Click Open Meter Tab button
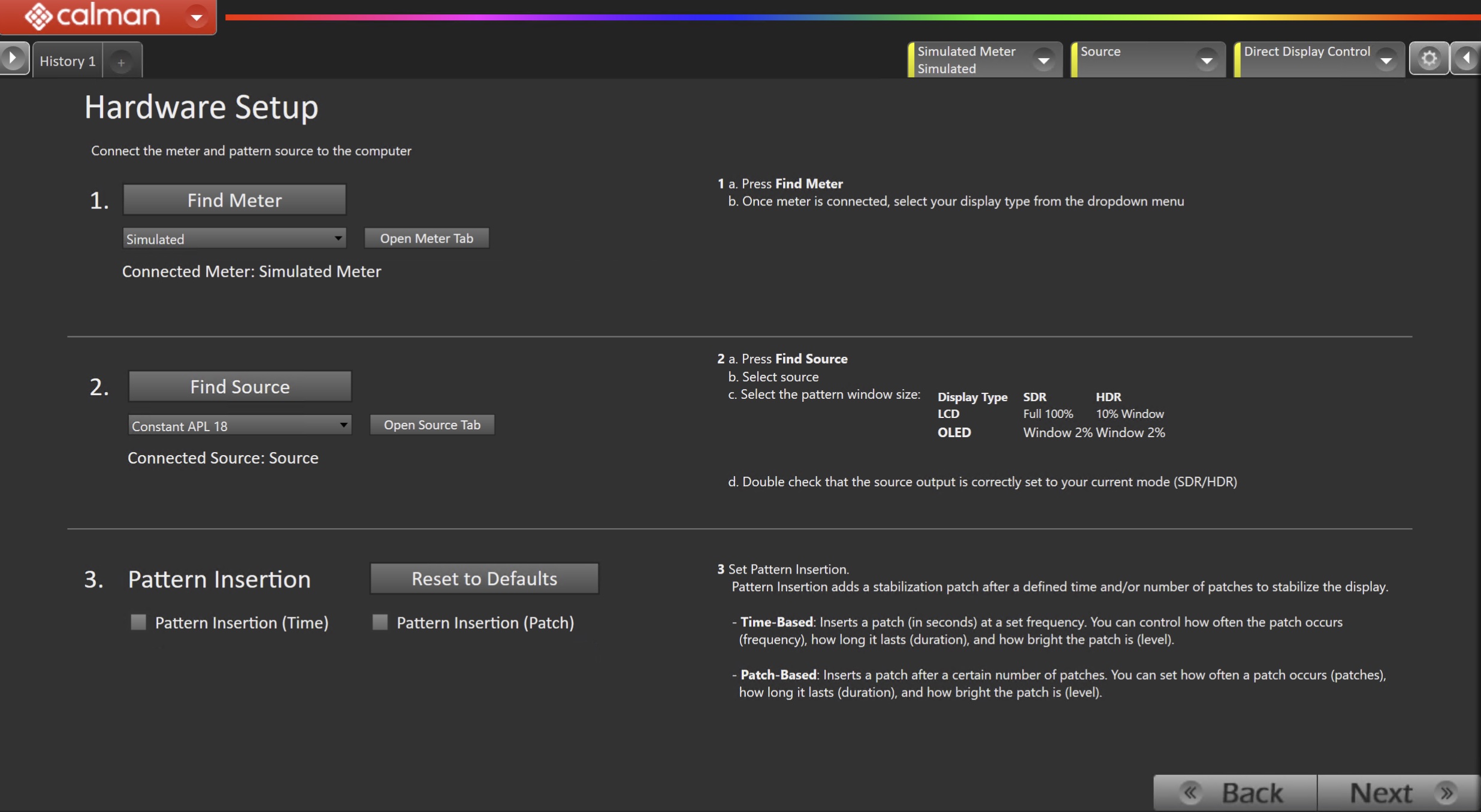Screen dimensions: 1481x812 (x=427, y=238)
